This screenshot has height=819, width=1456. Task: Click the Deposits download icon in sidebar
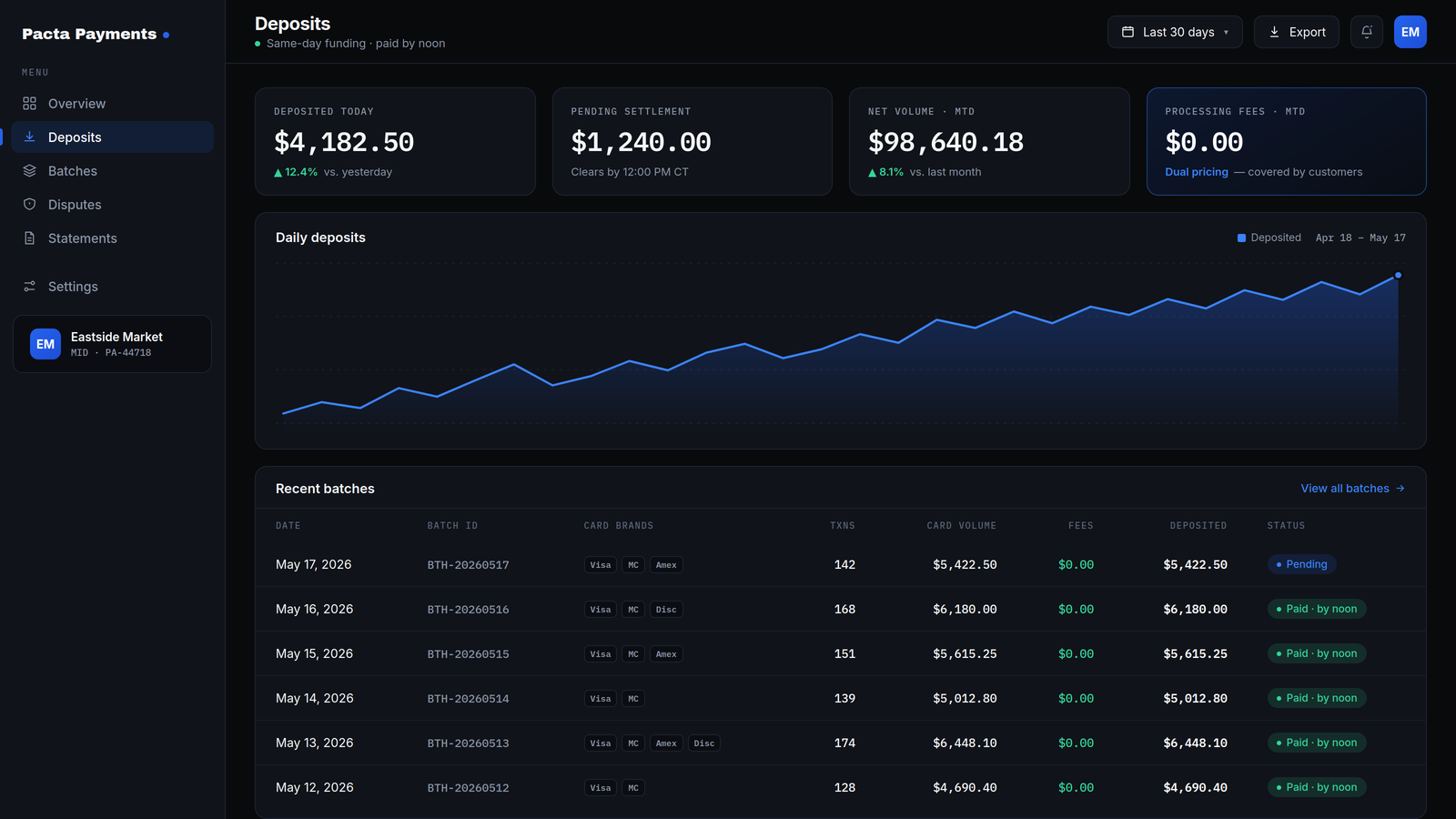30,137
